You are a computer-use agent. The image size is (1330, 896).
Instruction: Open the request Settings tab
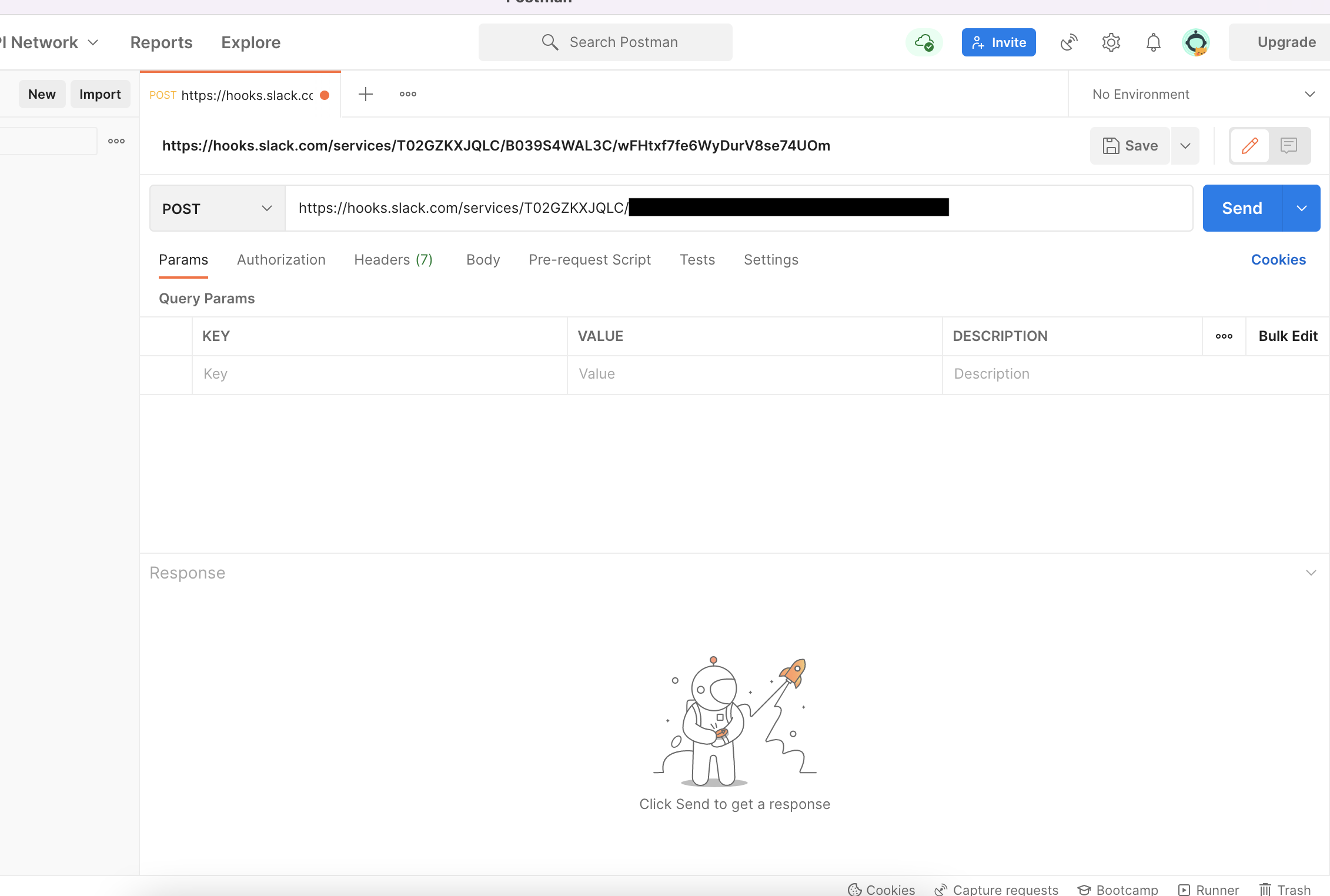click(x=771, y=260)
